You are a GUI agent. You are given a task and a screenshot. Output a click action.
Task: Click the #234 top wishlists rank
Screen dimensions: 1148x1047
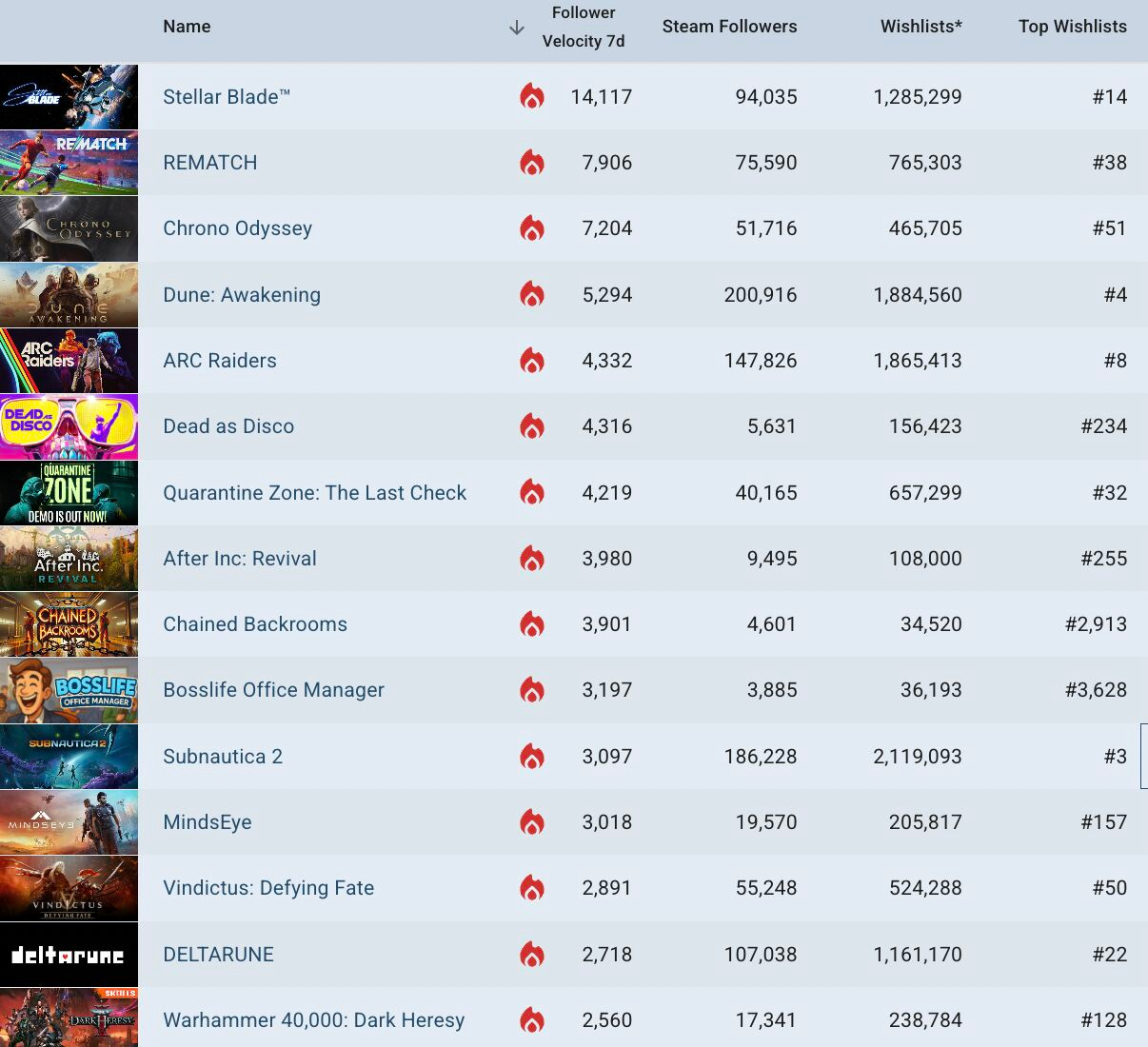point(1104,426)
